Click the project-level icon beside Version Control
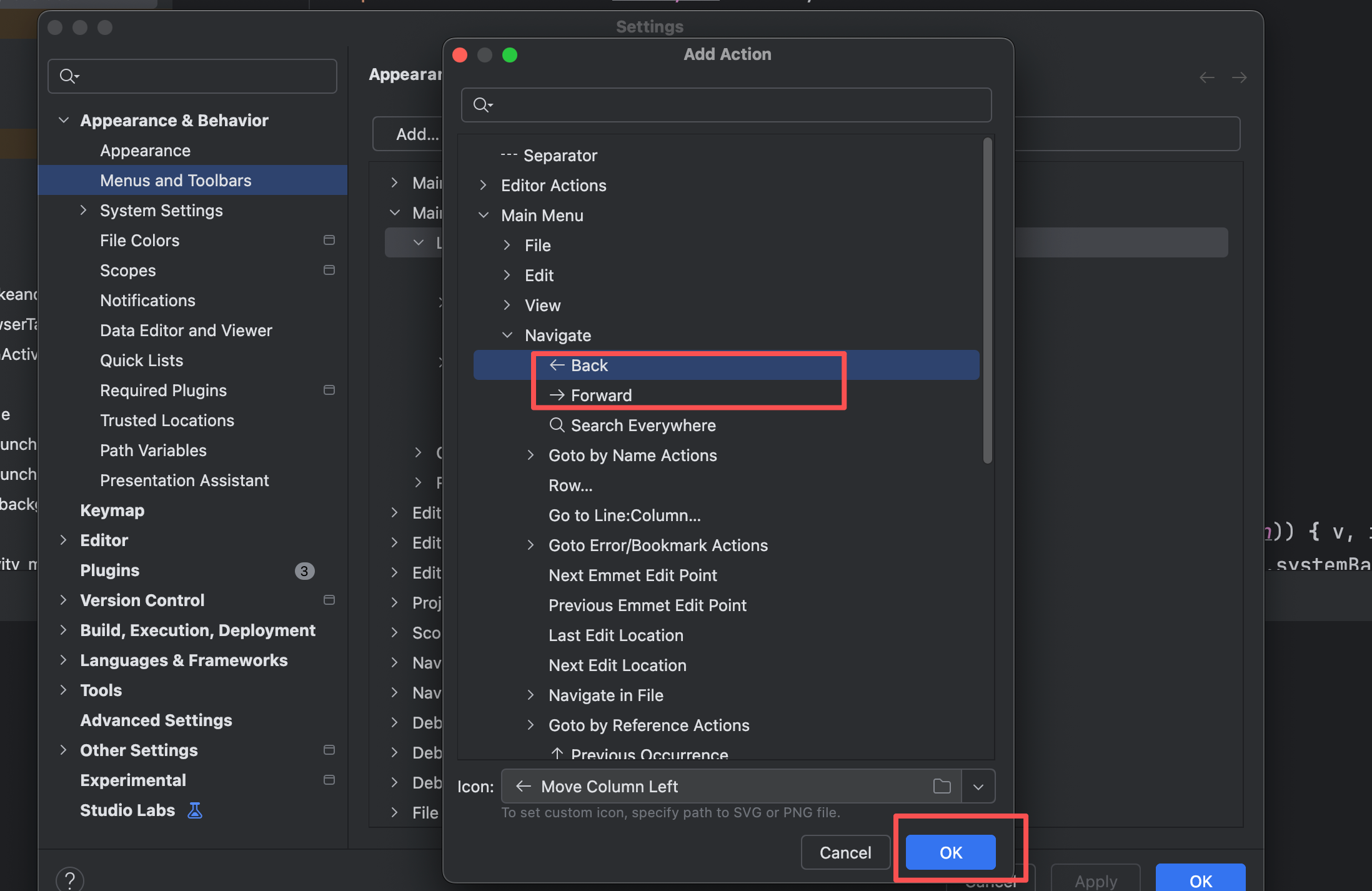The height and width of the screenshot is (891, 1372). [x=329, y=600]
